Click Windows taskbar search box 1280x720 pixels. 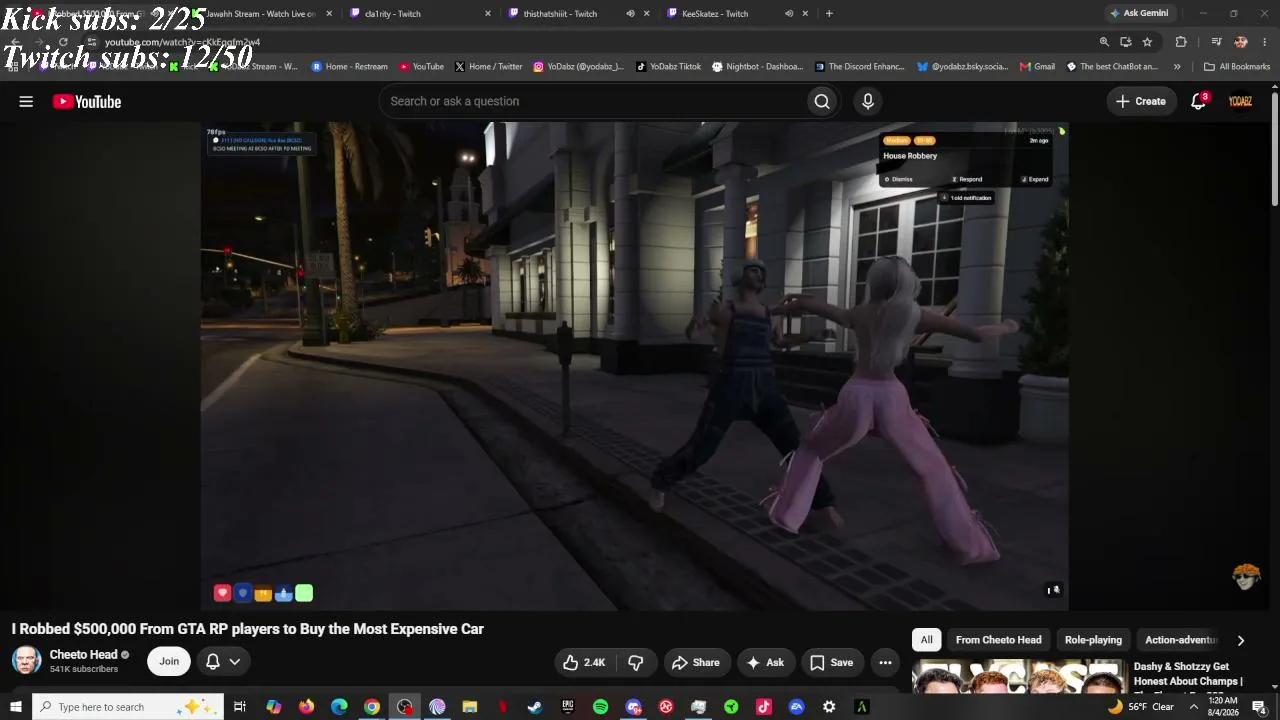click(x=127, y=707)
